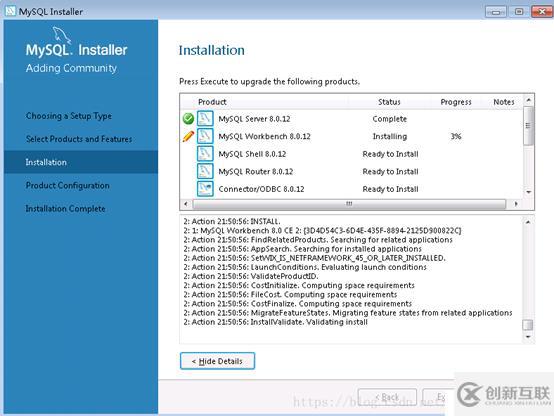Open the Installation Complete step
Image resolution: width=554 pixels, height=416 pixels.
pyautogui.click(x=65, y=209)
